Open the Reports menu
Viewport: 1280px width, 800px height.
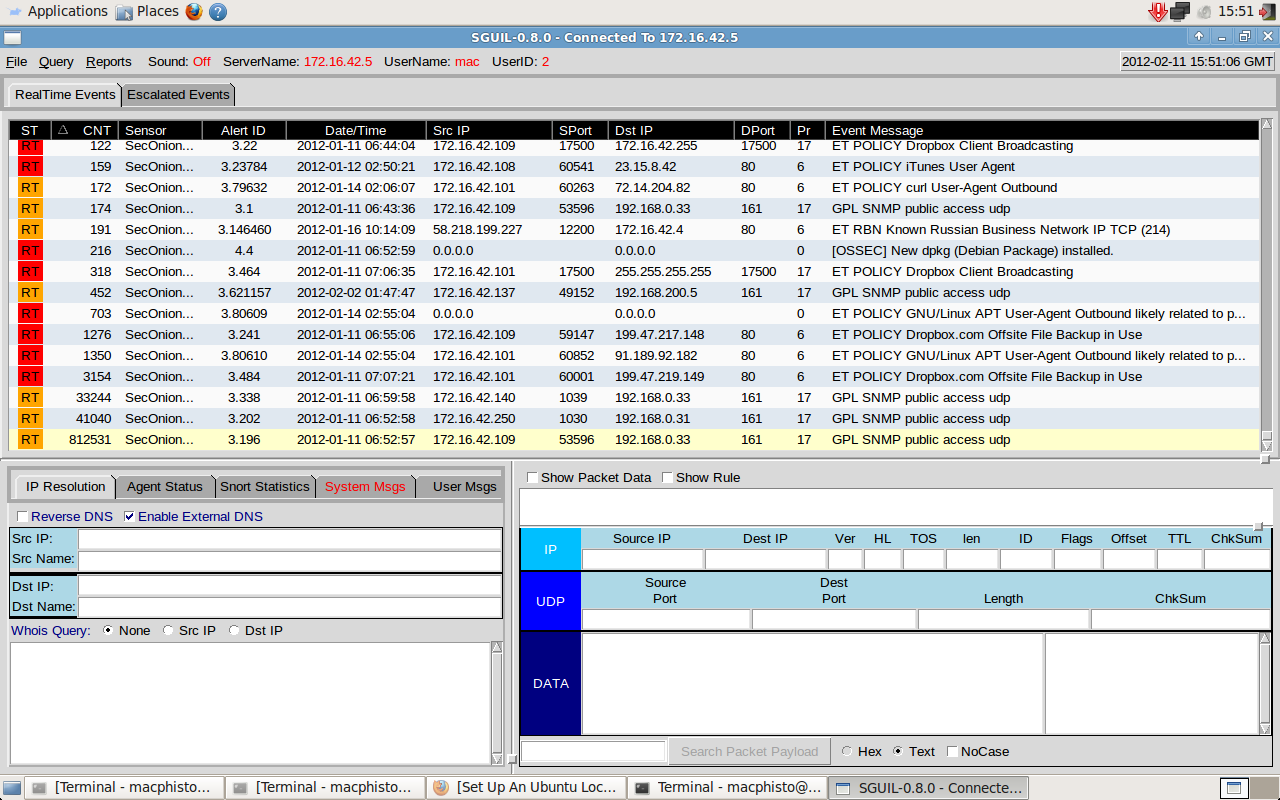tap(108, 62)
